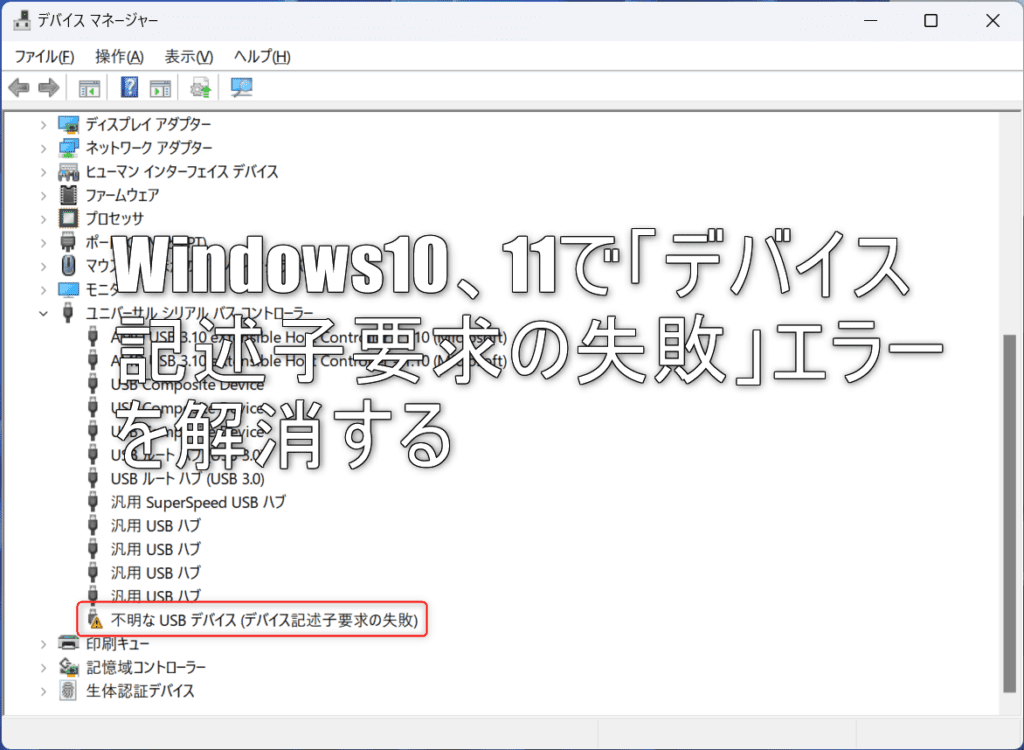Click the 生体認証デバイス fingerprint icon
This screenshot has height=750, width=1024.
coord(68,691)
